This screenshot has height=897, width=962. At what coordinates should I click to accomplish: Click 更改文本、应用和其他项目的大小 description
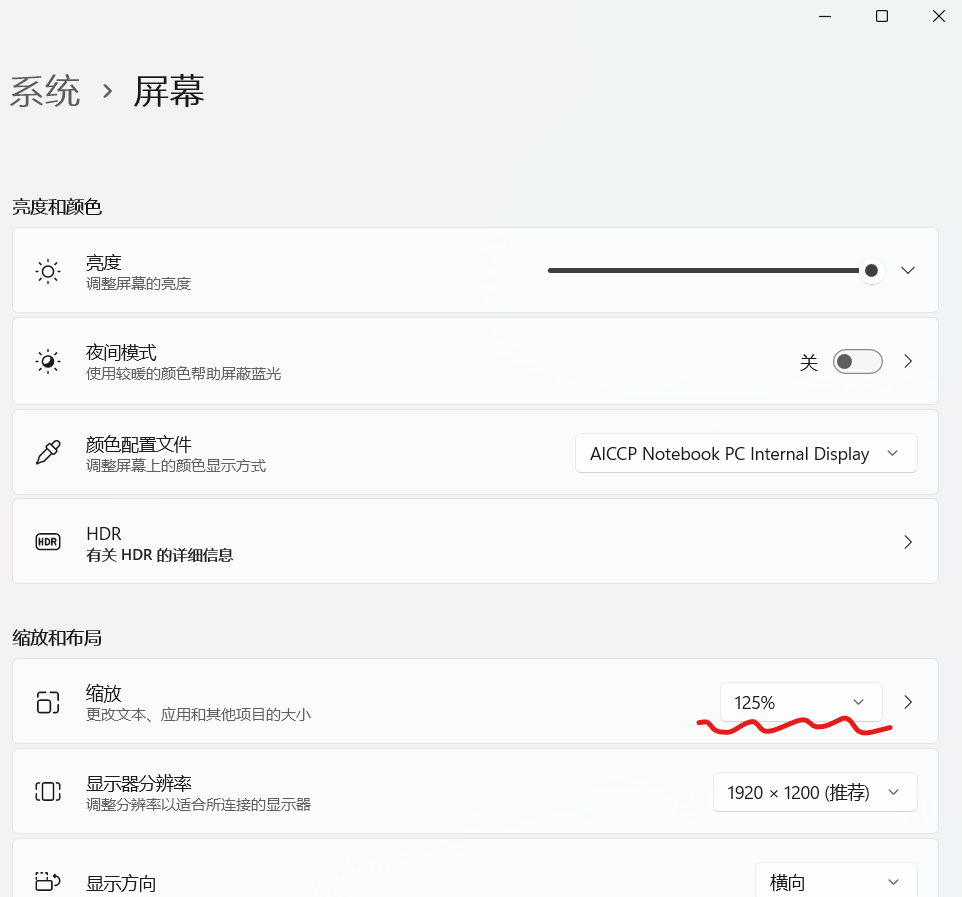tap(198, 715)
